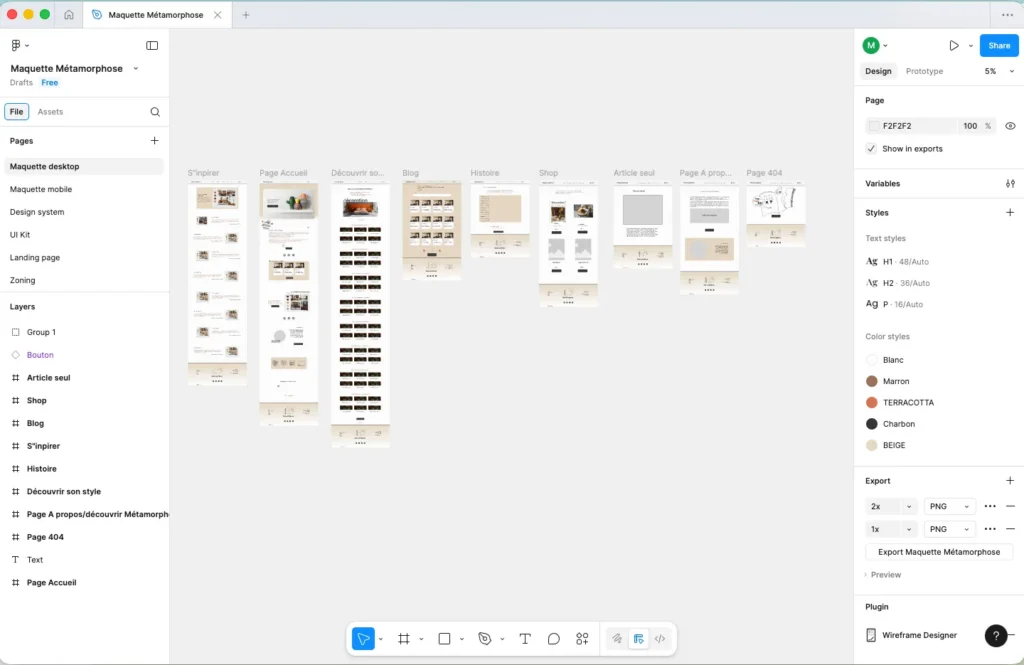Switch to Dev Mode with the code toggle
Image resolution: width=1024 pixels, height=665 pixels.
tap(660, 638)
